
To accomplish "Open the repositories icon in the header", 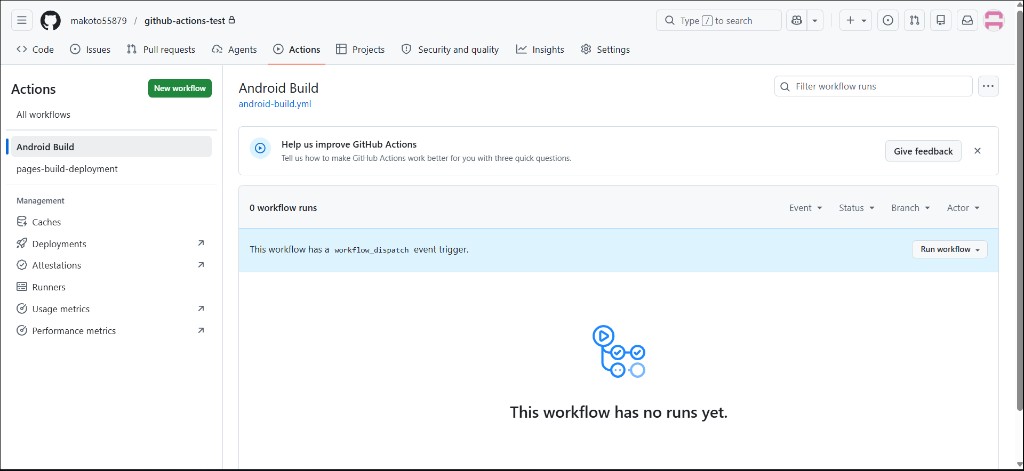I will click(x=940, y=21).
